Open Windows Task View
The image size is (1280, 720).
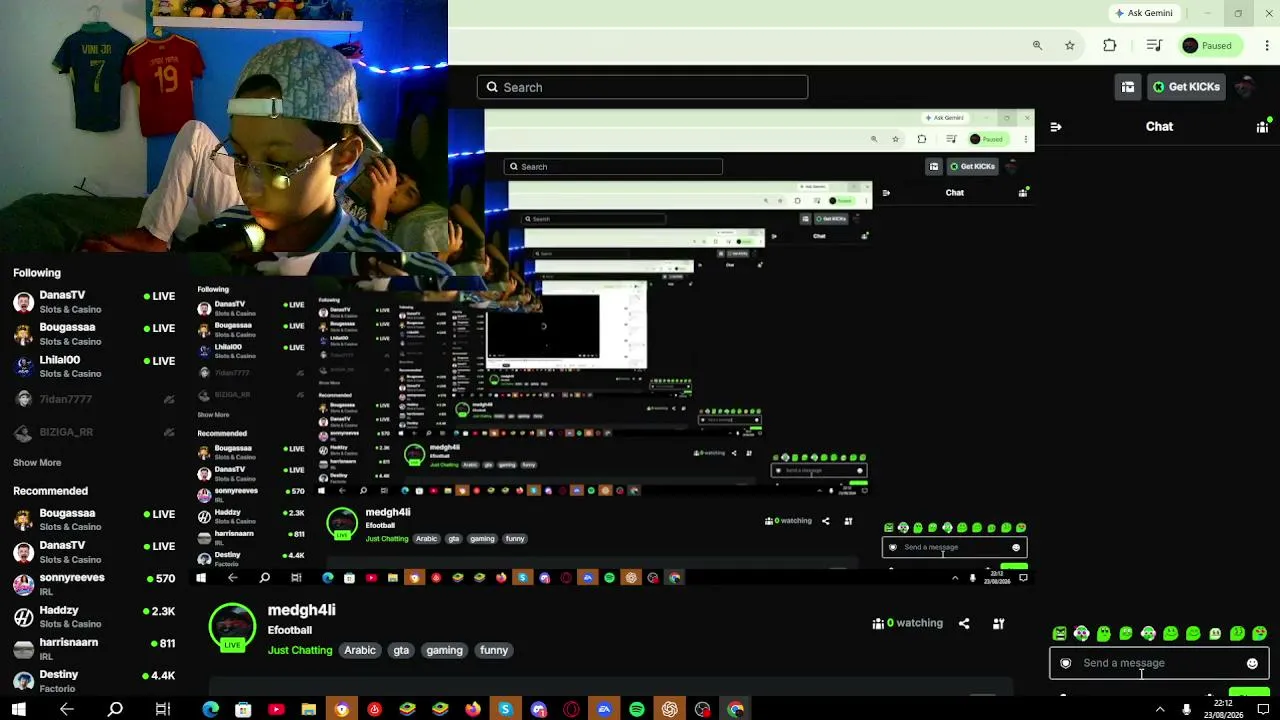pyautogui.click(x=163, y=709)
